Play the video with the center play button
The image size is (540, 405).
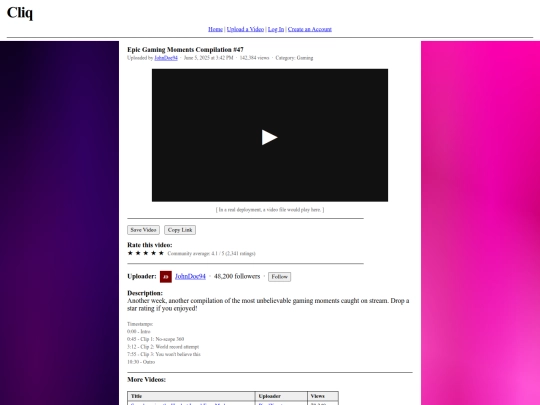point(269,137)
